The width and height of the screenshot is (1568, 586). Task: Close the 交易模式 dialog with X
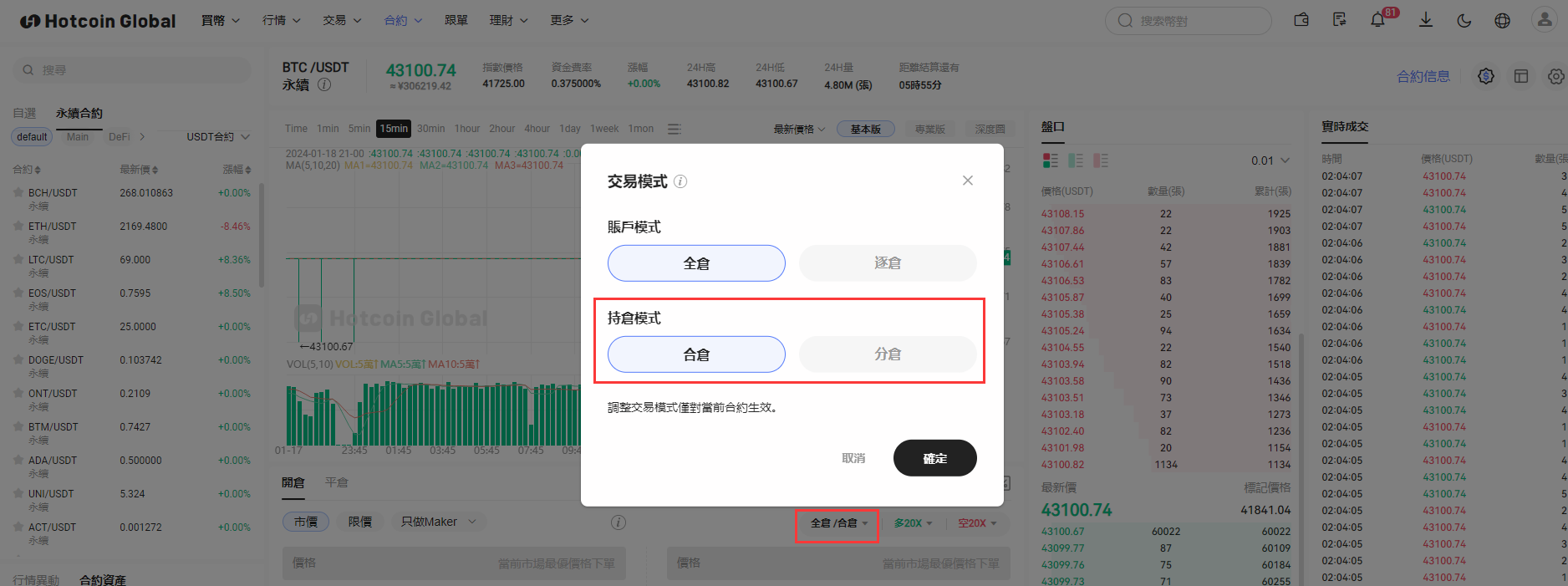[x=968, y=181]
